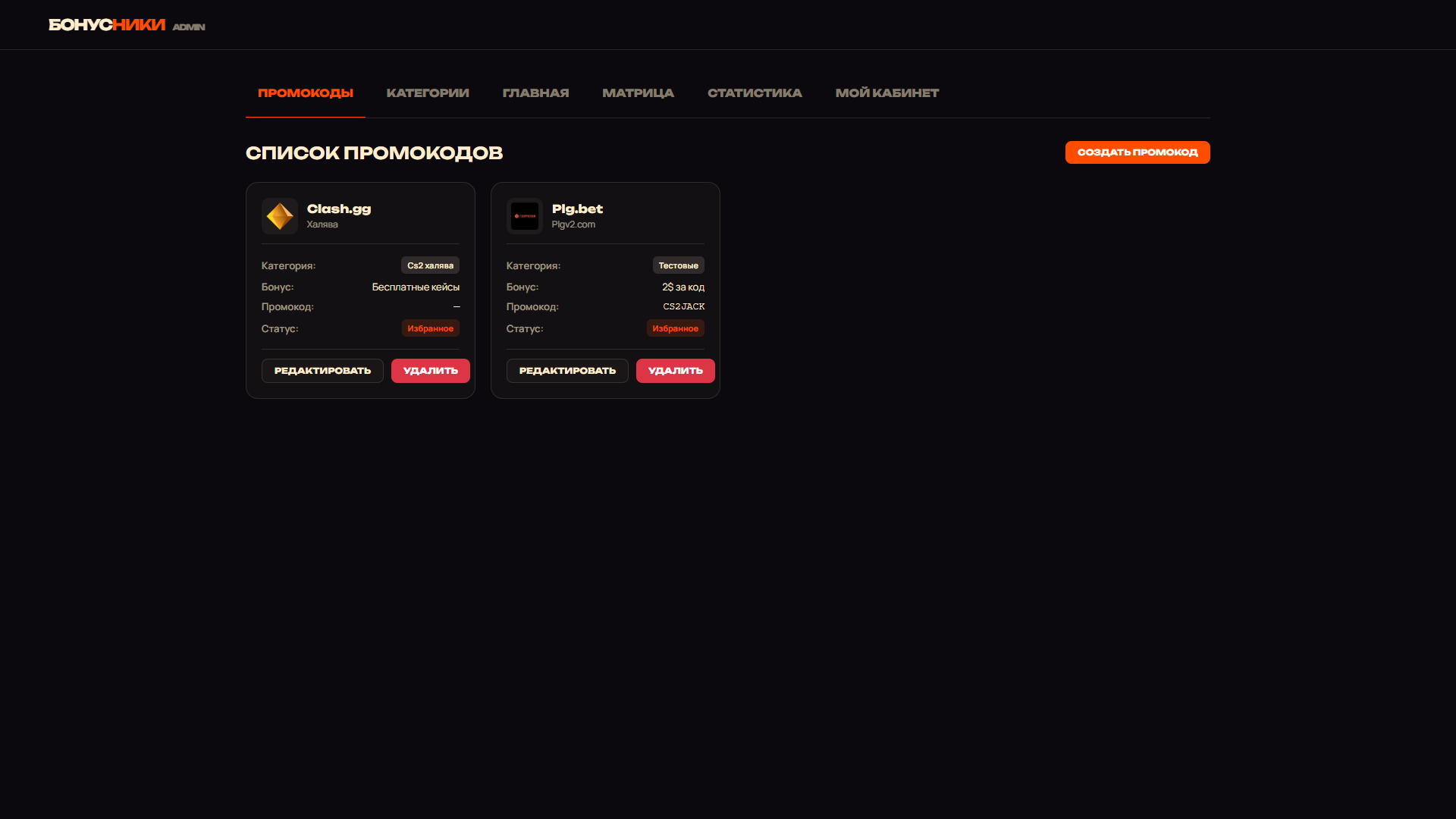Screen dimensions: 1456x819
Task: Click the Бесплатные кейсы bonus value
Action: (x=416, y=287)
